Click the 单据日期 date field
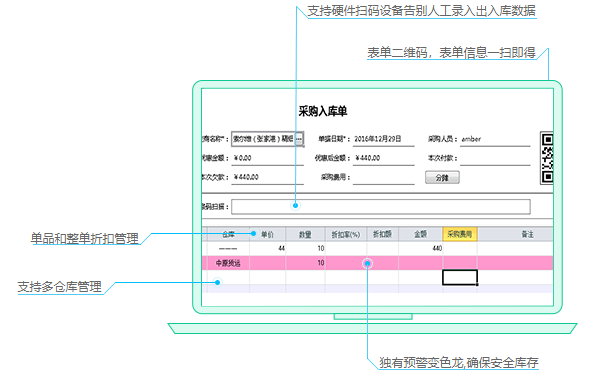 (383, 139)
